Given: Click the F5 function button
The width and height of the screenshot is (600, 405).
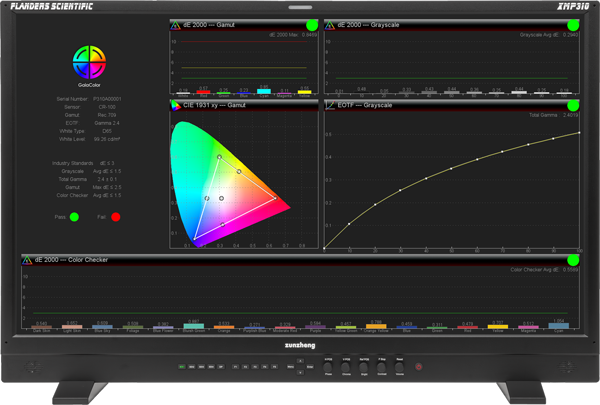Looking at the screenshot, I should (274, 367).
